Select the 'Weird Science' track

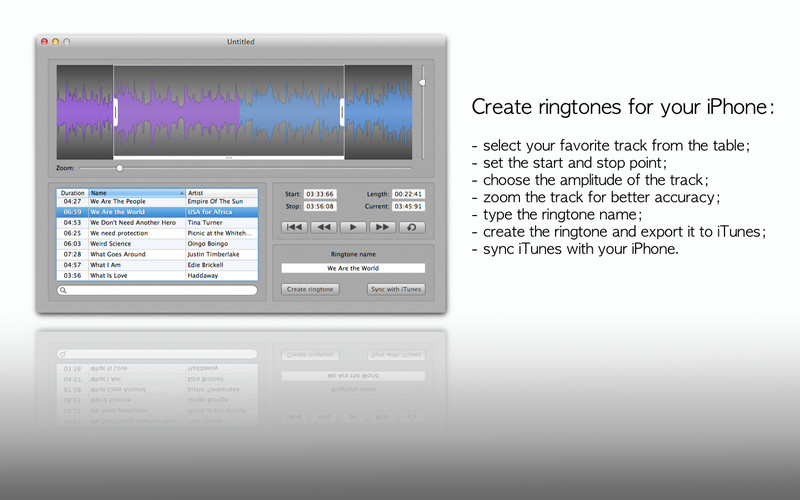(157, 243)
